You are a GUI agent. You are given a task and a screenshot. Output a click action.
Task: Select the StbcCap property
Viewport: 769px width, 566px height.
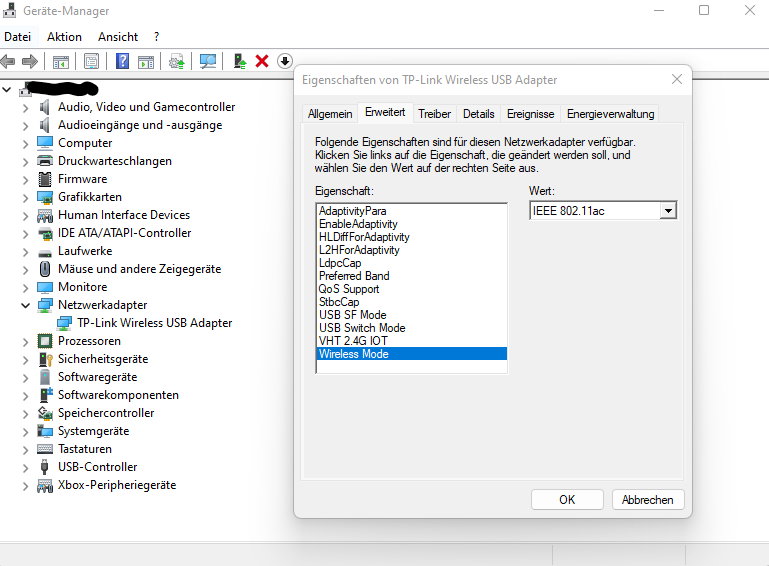coord(411,302)
